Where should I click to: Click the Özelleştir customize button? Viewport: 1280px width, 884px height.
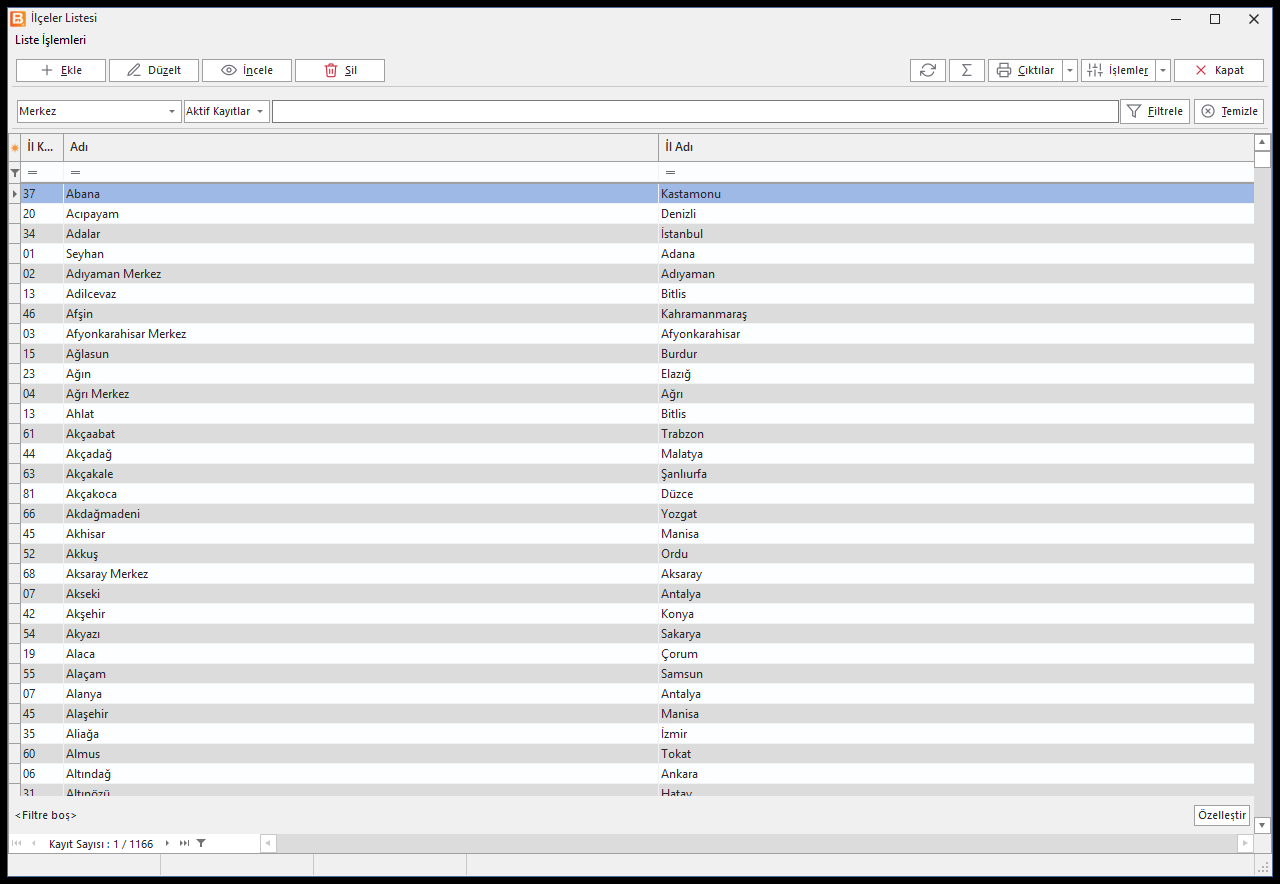1222,815
